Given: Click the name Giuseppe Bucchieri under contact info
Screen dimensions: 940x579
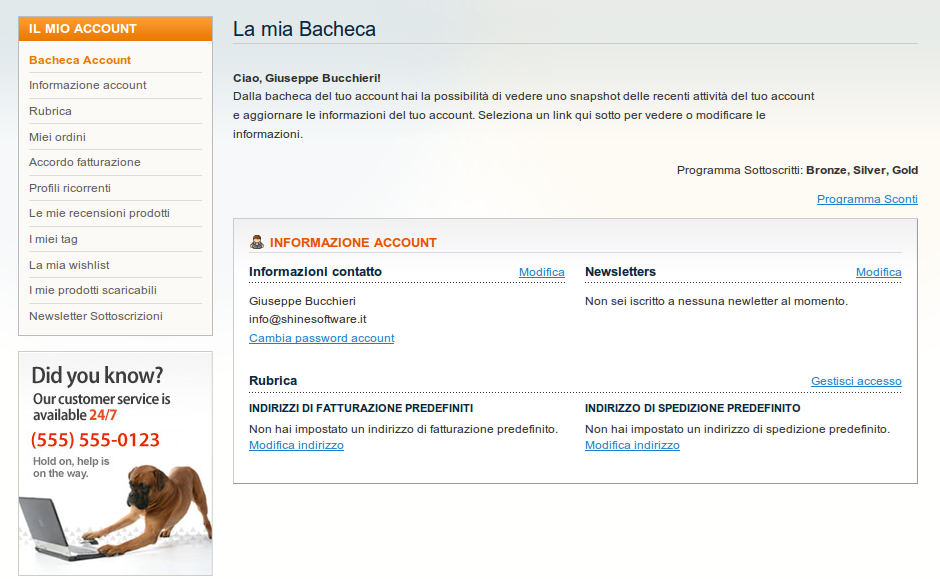Looking at the screenshot, I should [302, 301].
